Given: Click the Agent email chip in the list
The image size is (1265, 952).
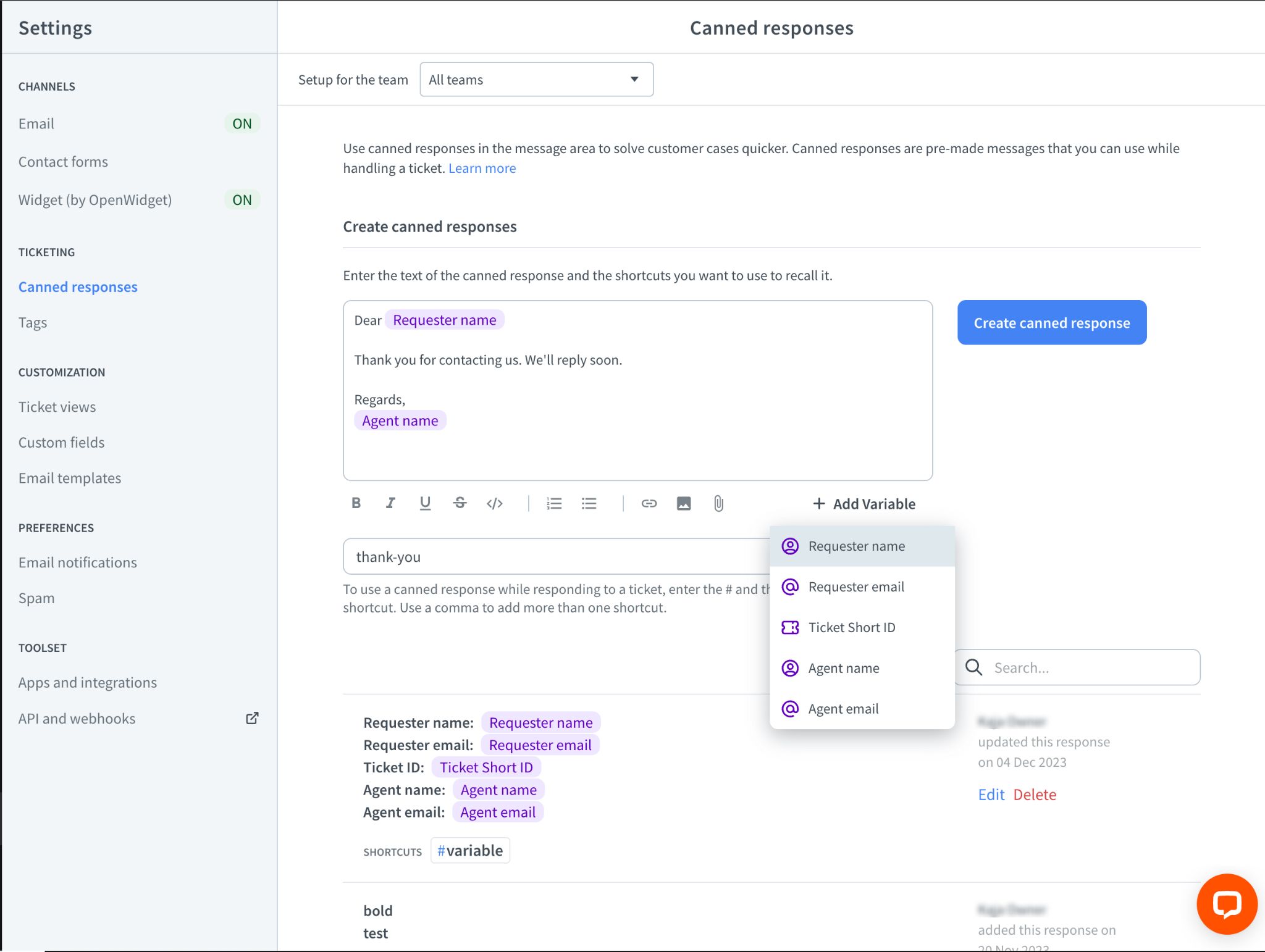Looking at the screenshot, I should [498, 812].
